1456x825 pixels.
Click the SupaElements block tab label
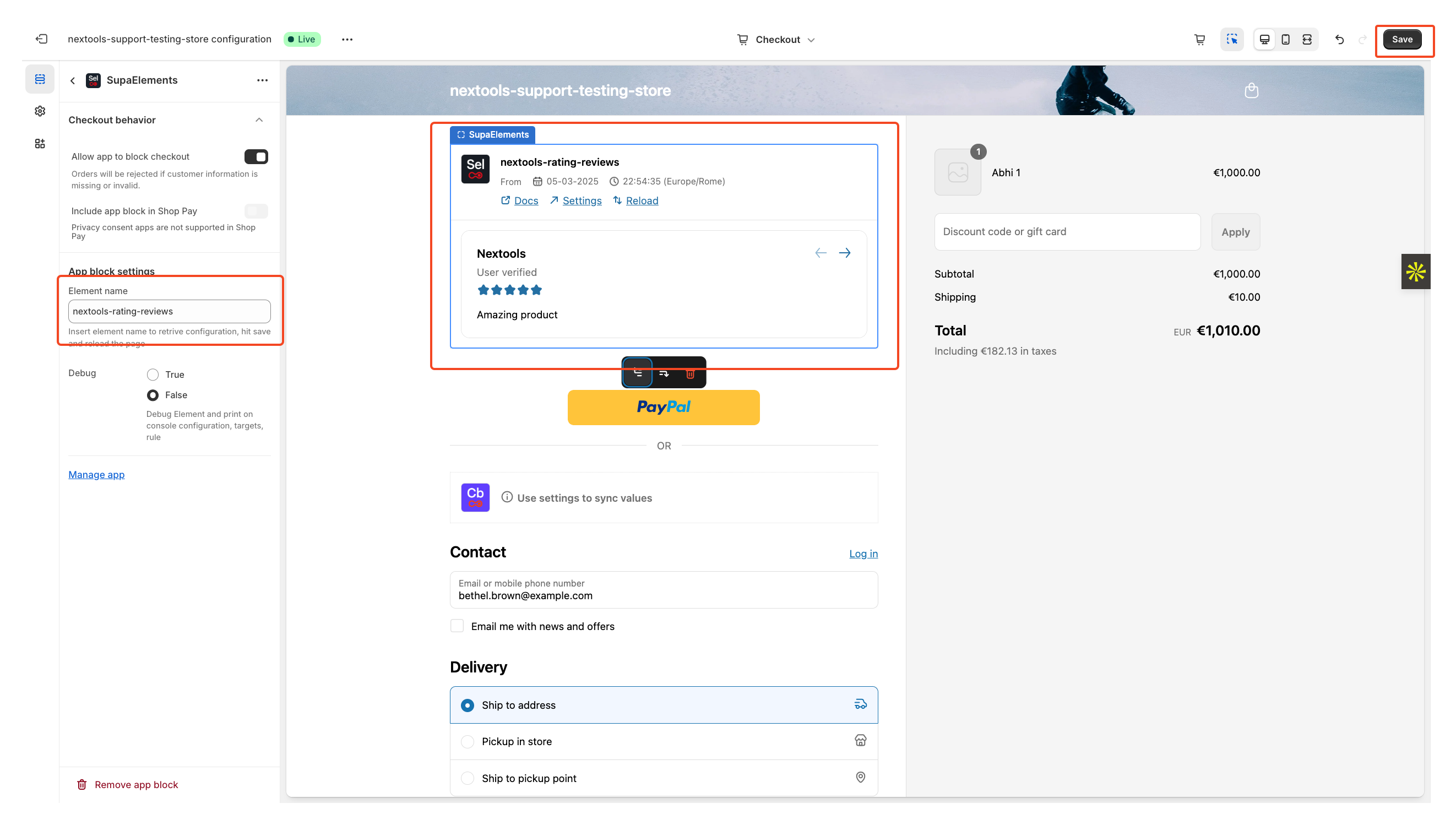click(x=492, y=135)
